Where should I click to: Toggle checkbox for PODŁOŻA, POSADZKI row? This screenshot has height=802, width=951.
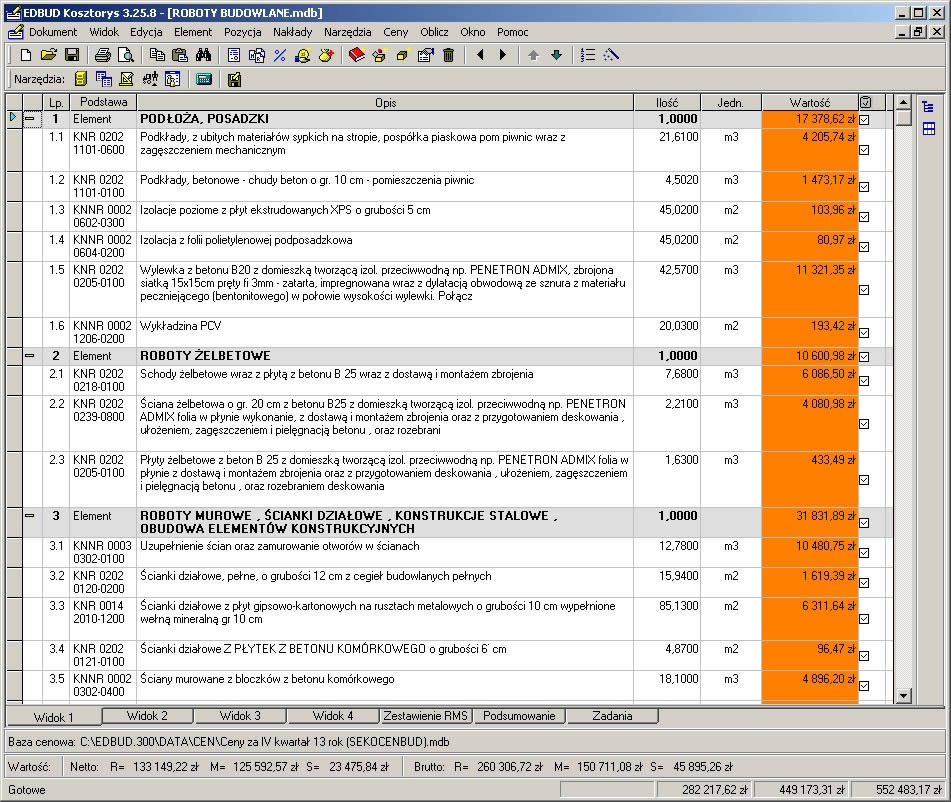[x=864, y=120]
